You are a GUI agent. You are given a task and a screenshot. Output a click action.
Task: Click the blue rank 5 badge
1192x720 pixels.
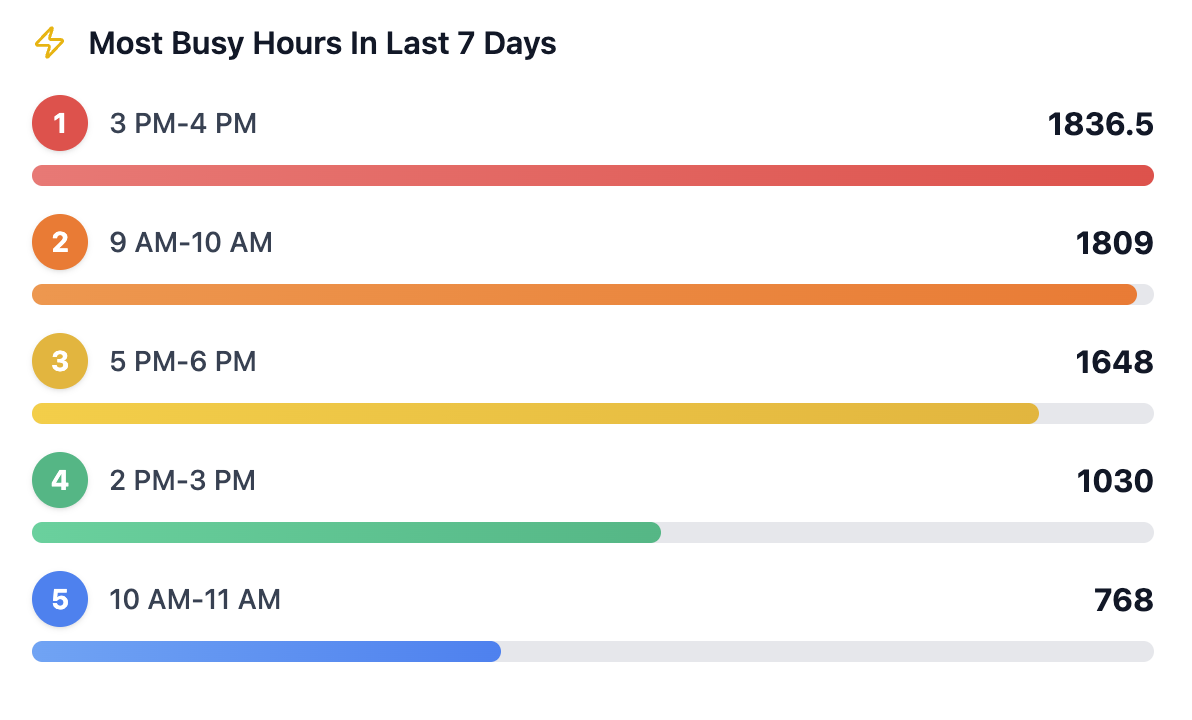click(60, 599)
